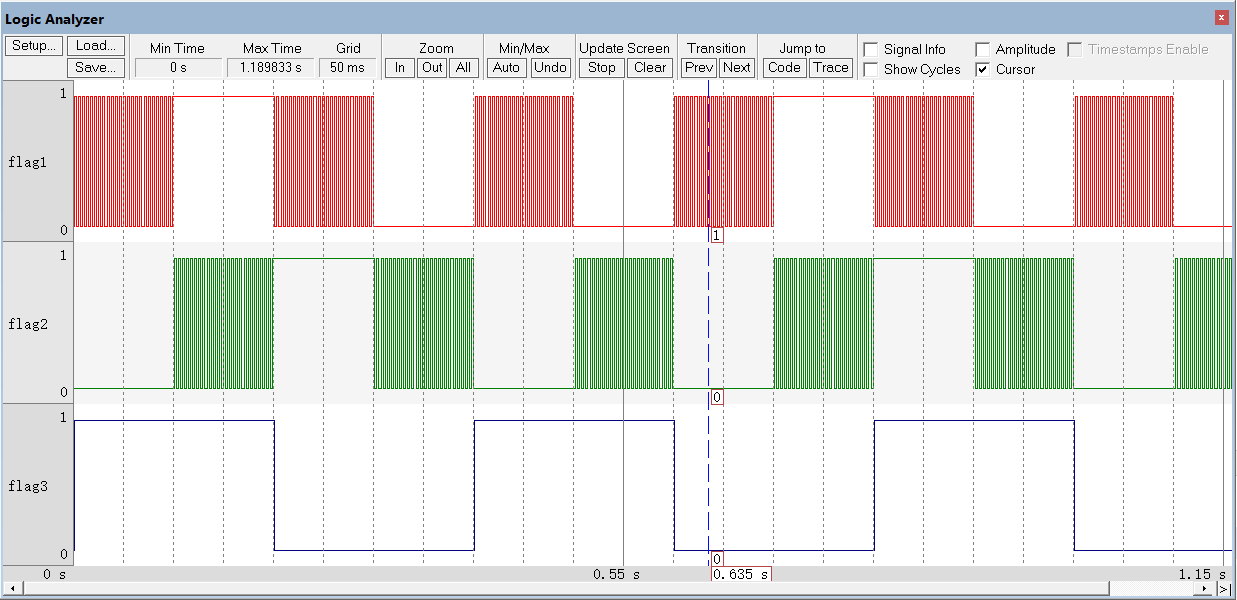Image resolution: width=1237 pixels, height=600 pixels.
Task: Zoom In on the waveform
Action: [400, 68]
